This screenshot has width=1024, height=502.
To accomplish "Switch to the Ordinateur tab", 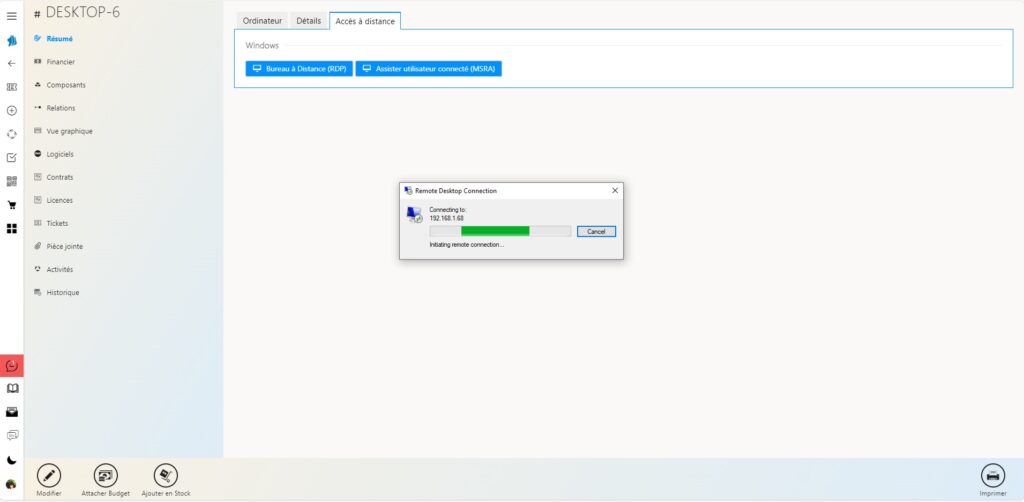I will [x=263, y=21].
